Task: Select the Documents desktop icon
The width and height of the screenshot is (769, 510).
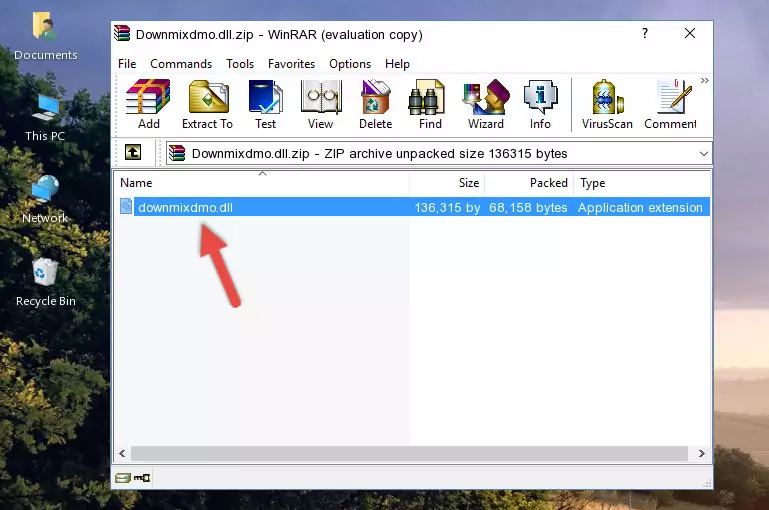Action: [x=46, y=37]
